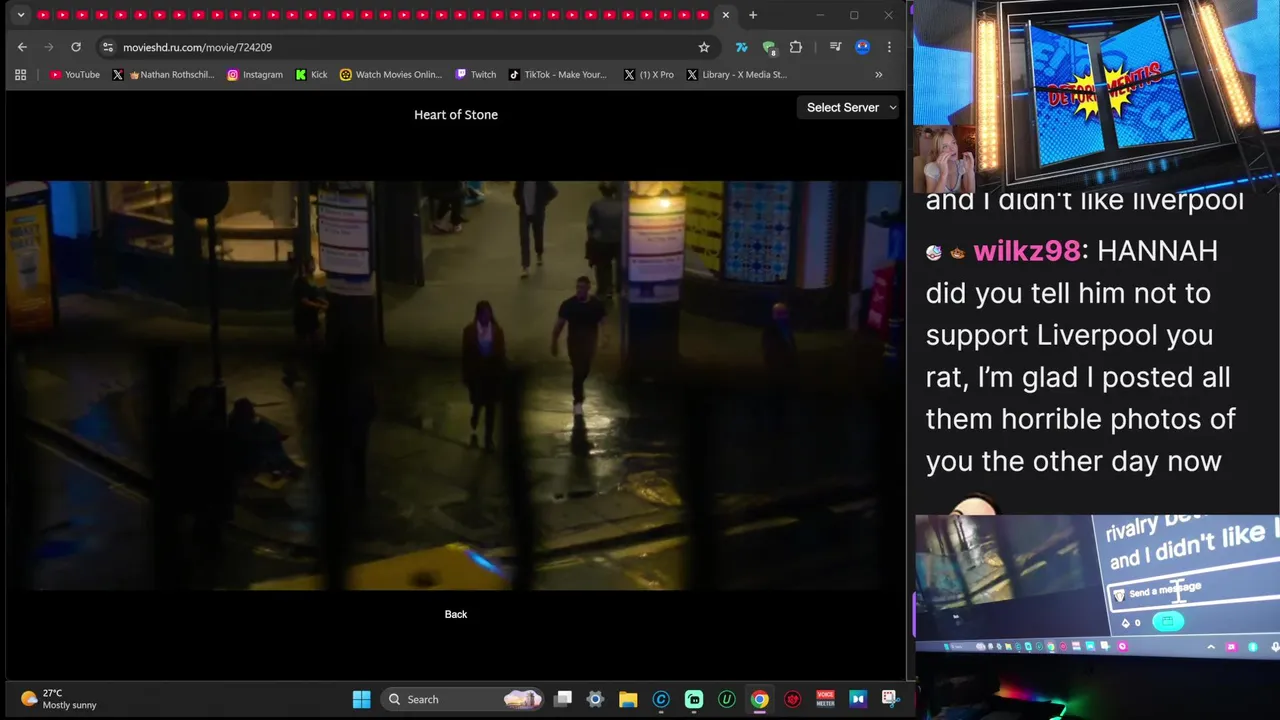Open the Twitch bookmark
The image size is (1280, 720).
point(476,74)
